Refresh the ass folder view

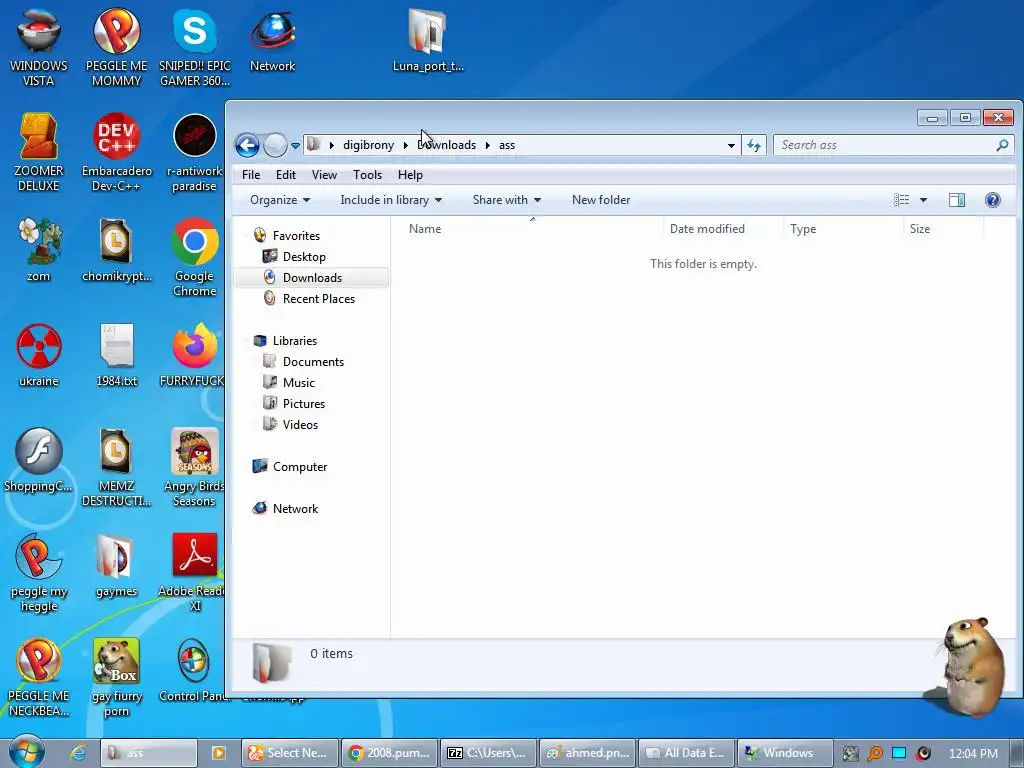(754, 145)
